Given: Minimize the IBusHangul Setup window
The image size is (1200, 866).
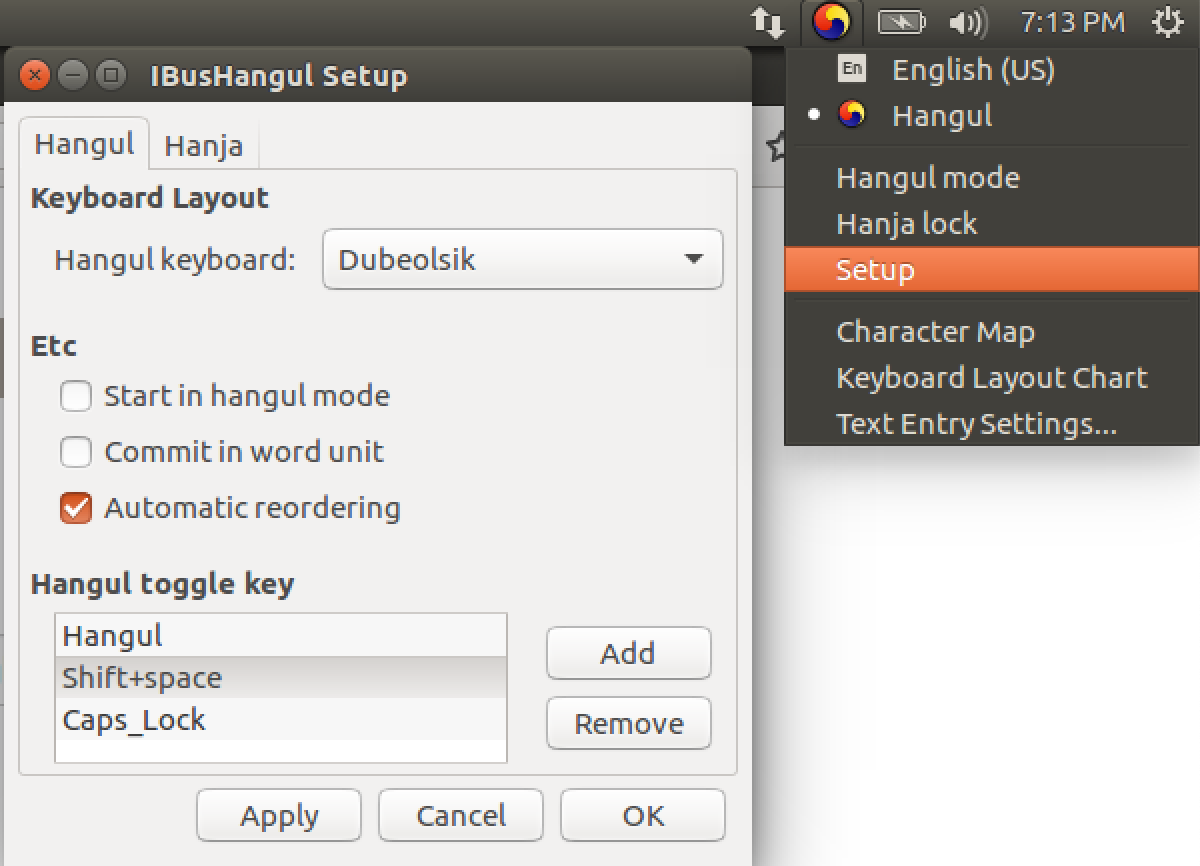Looking at the screenshot, I should pyautogui.click(x=72, y=75).
